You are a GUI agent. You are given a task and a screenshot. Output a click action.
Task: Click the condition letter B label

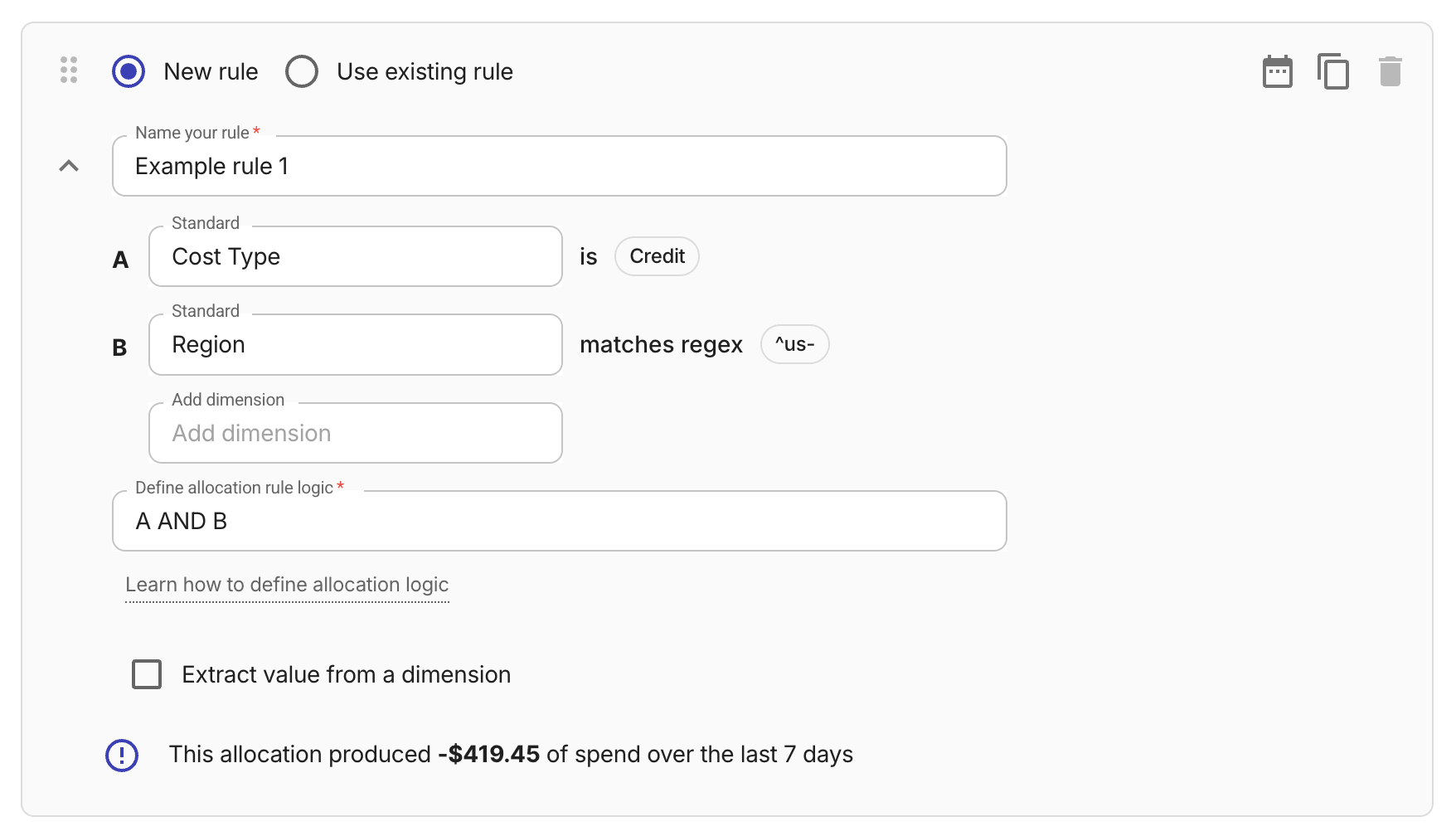pyautogui.click(x=119, y=348)
